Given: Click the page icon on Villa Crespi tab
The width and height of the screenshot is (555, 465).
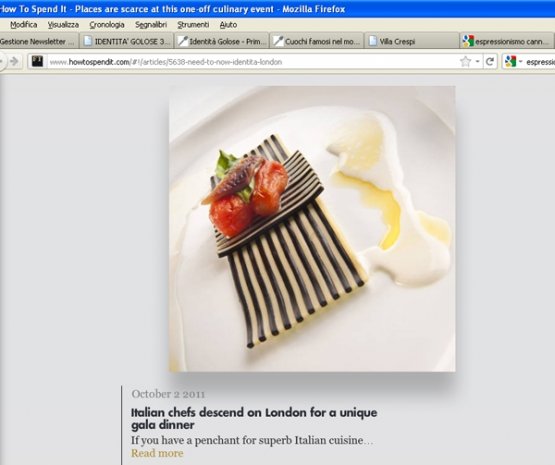Looking at the screenshot, I should (x=373, y=41).
